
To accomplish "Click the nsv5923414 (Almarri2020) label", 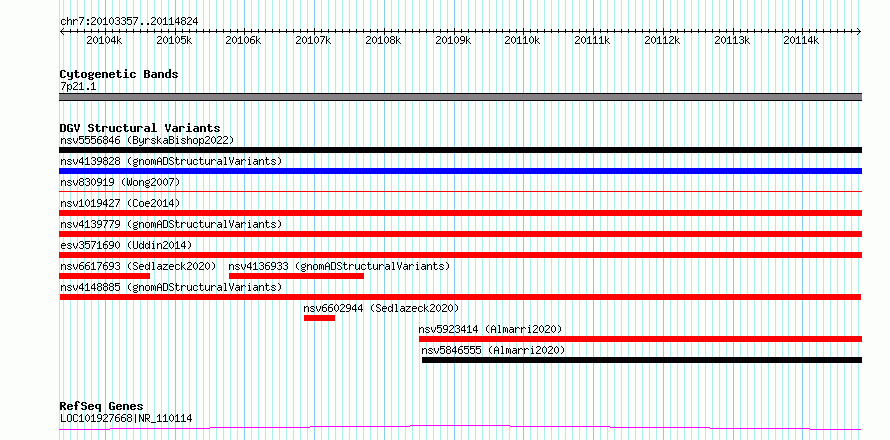I will pyautogui.click(x=490, y=329).
